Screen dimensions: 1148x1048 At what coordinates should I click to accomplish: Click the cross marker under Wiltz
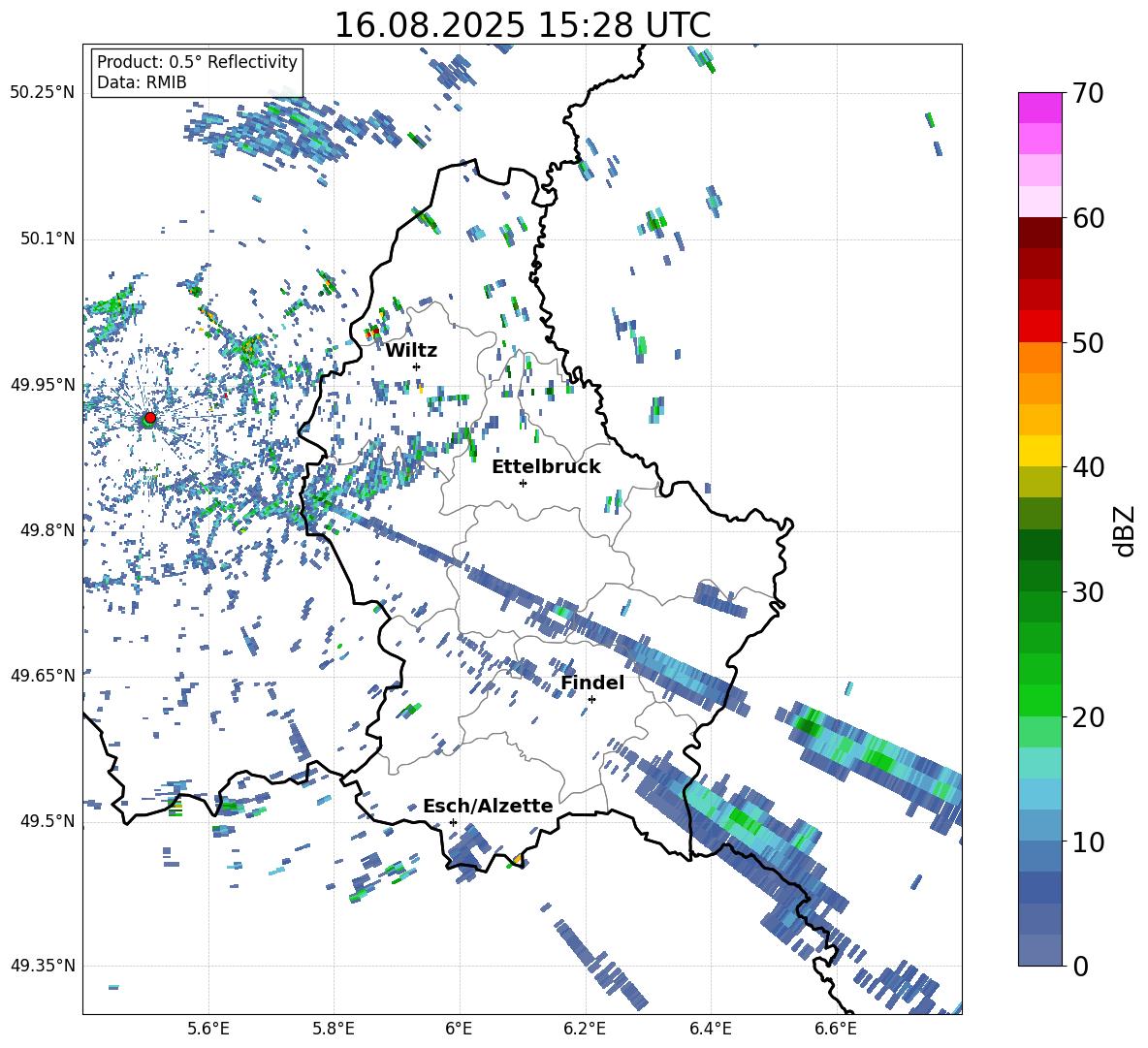tap(416, 366)
